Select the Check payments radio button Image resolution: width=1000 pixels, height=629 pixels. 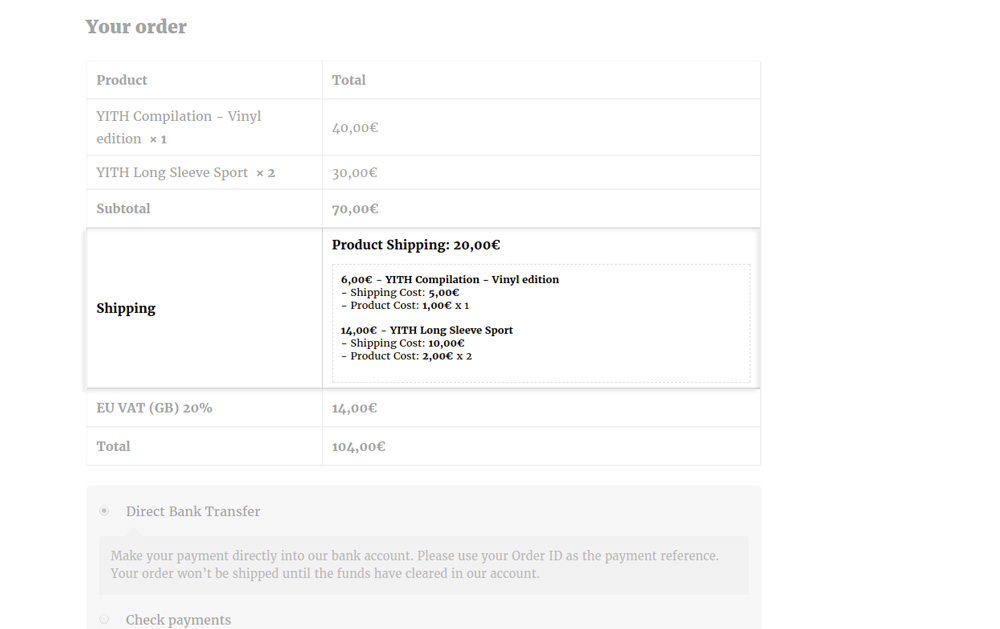[104, 620]
